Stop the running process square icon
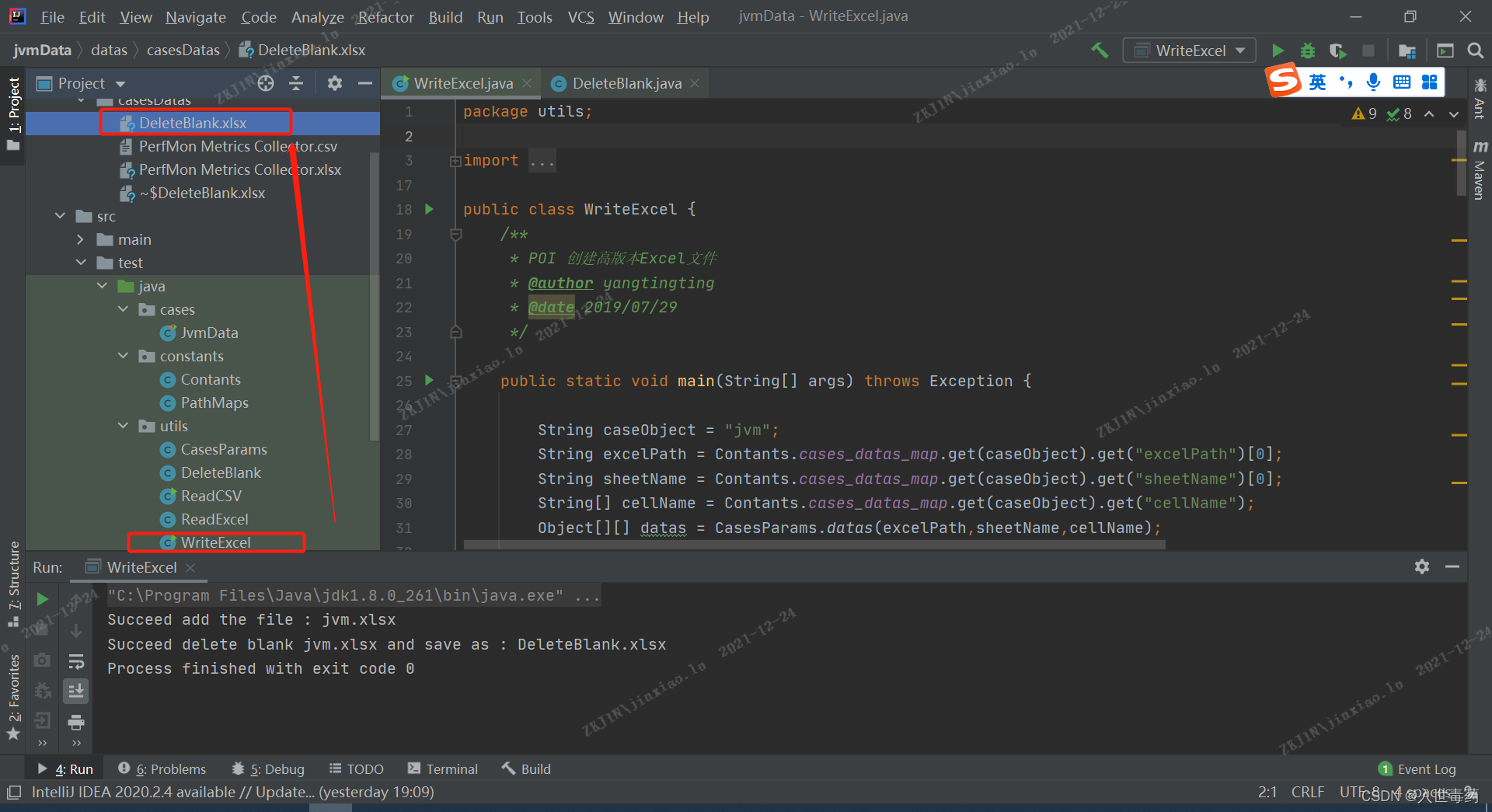The width and height of the screenshot is (1492, 812). [1368, 51]
